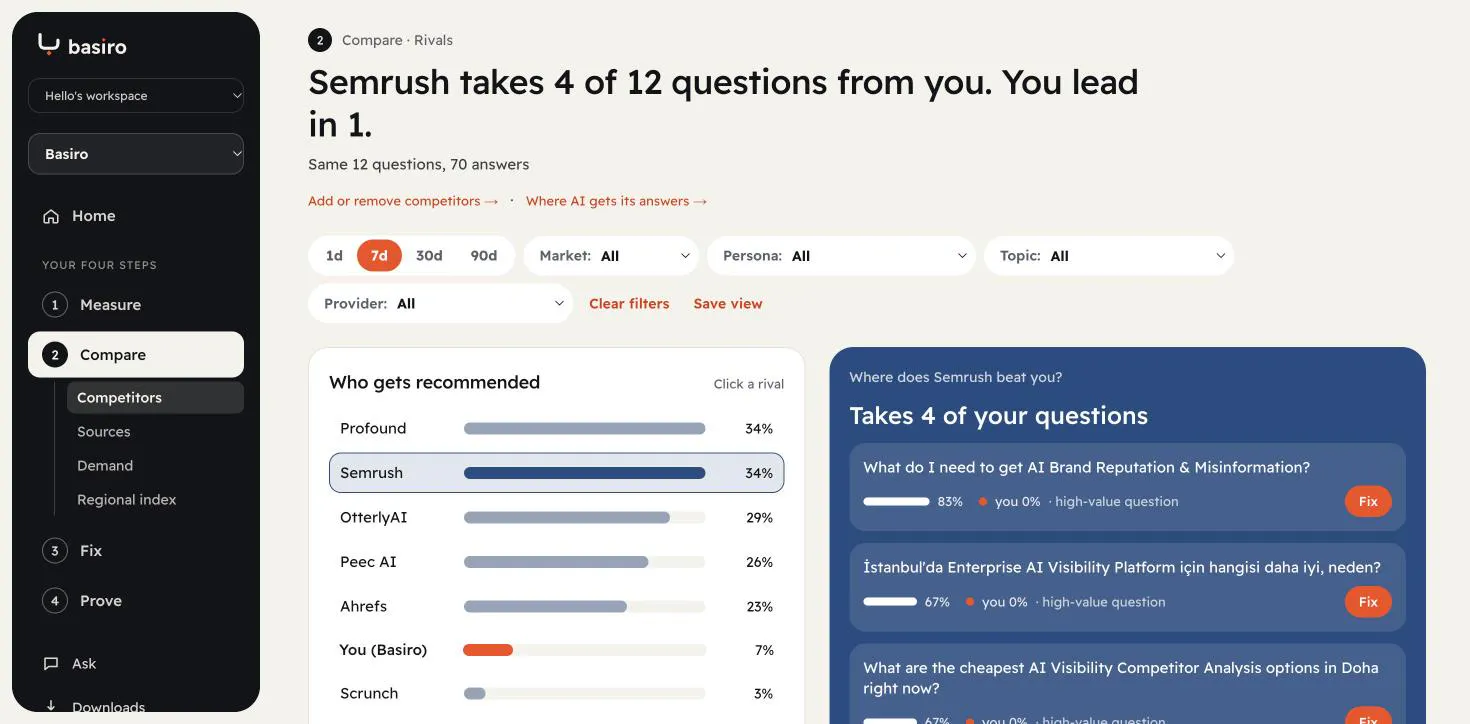
Task: Select the Peec AI rival row
Action: 557,562
